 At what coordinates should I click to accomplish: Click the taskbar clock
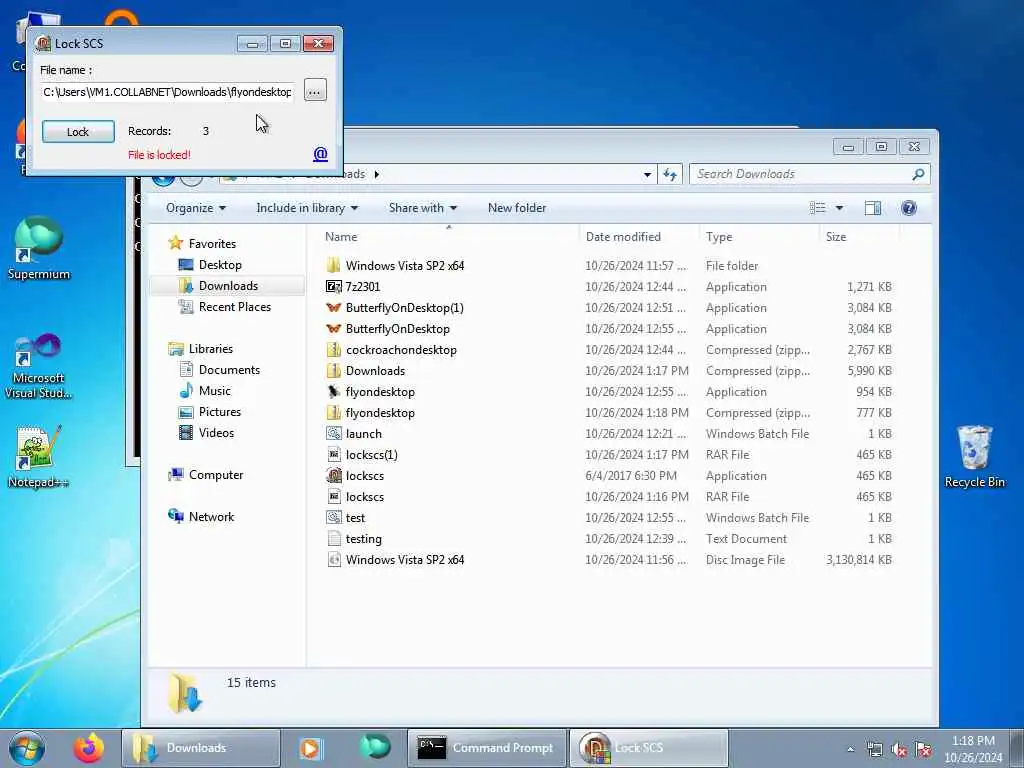pos(973,749)
